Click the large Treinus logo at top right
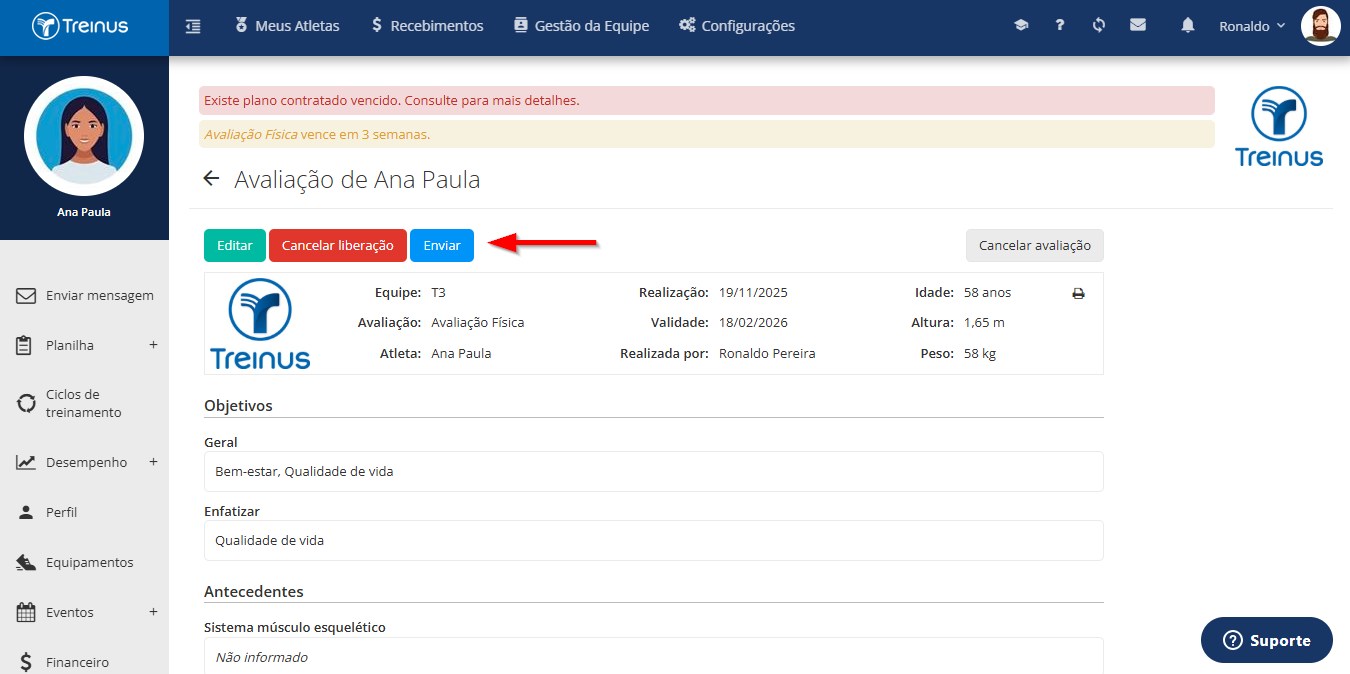The width and height of the screenshot is (1350, 674). click(x=1279, y=126)
